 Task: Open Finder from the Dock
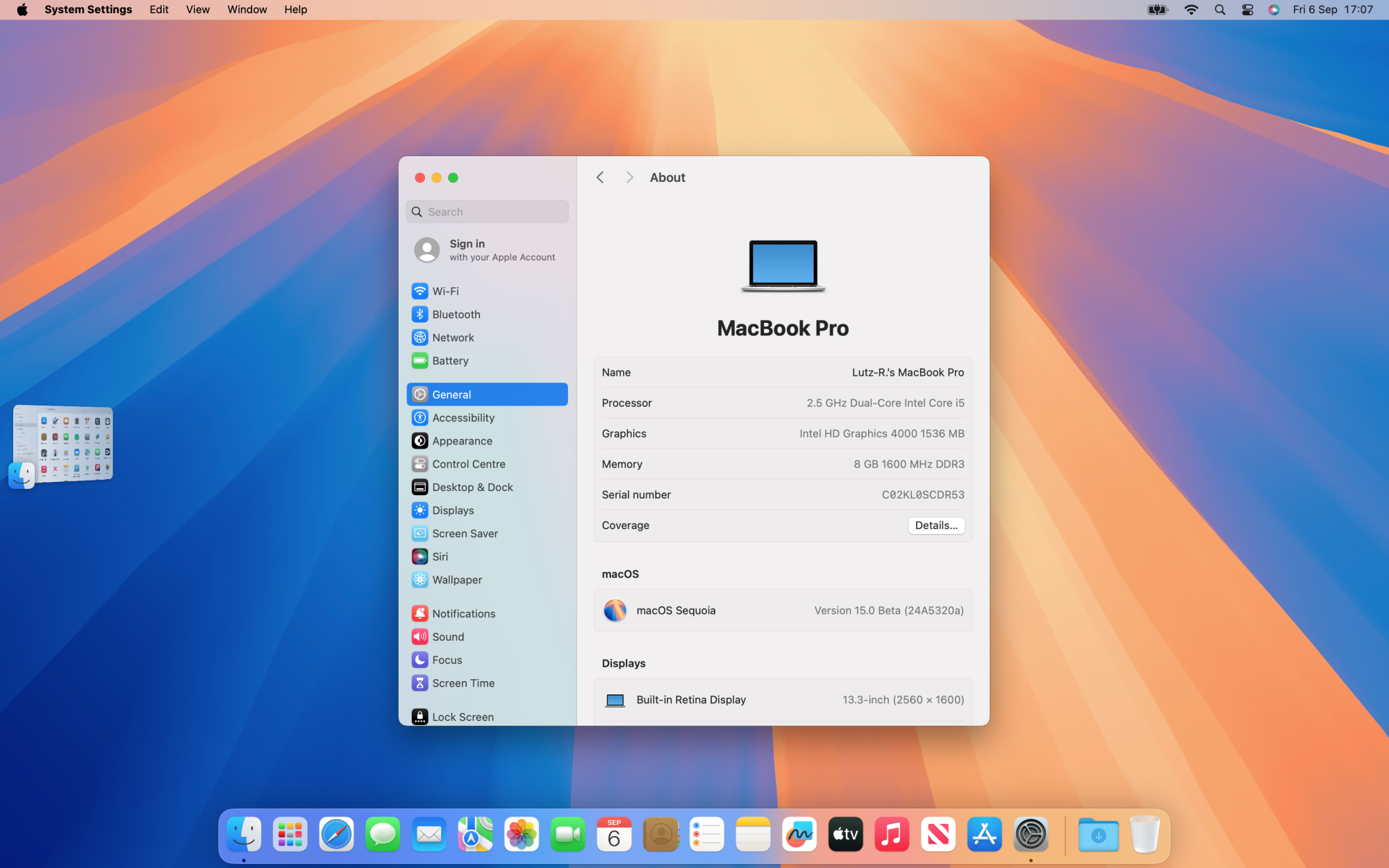click(244, 834)
